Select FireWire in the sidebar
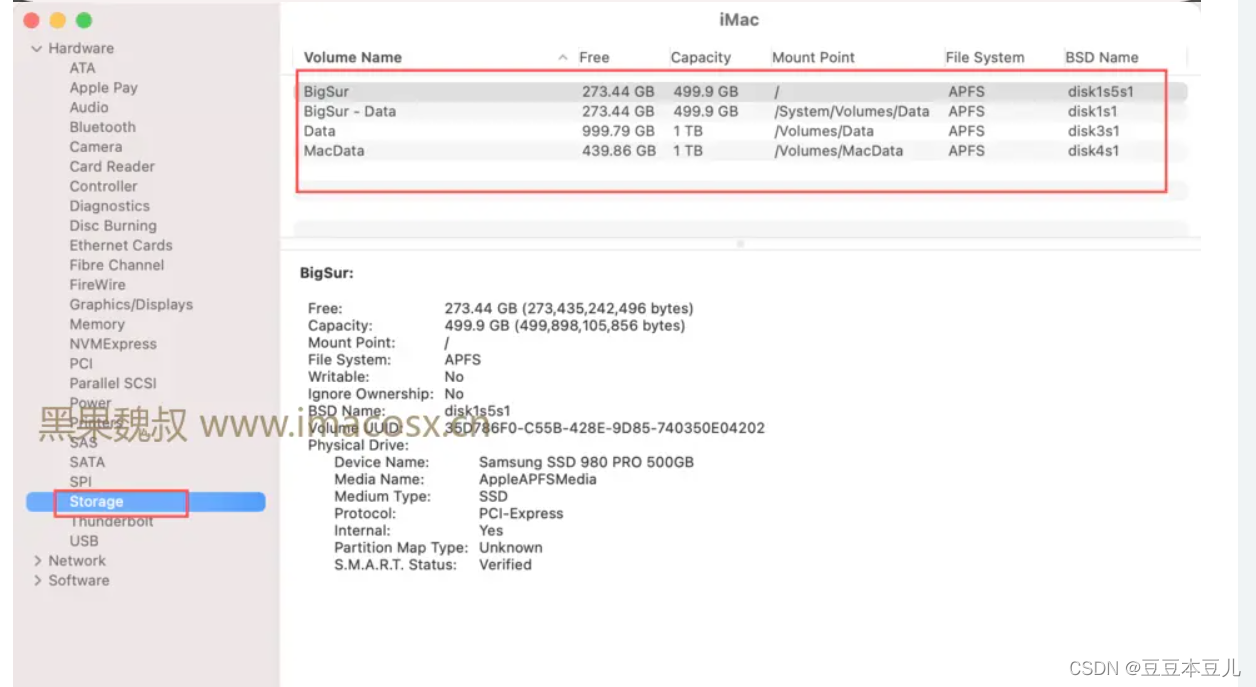Screen dimensions: 1256x687 click(x=97, y=285)
